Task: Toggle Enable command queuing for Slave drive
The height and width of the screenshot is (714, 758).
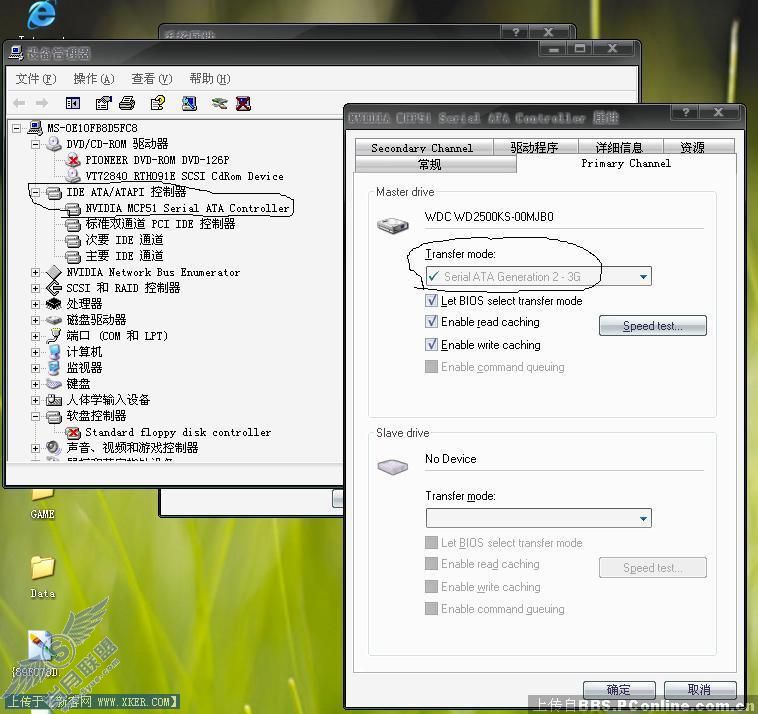Action: pos(431,608)
